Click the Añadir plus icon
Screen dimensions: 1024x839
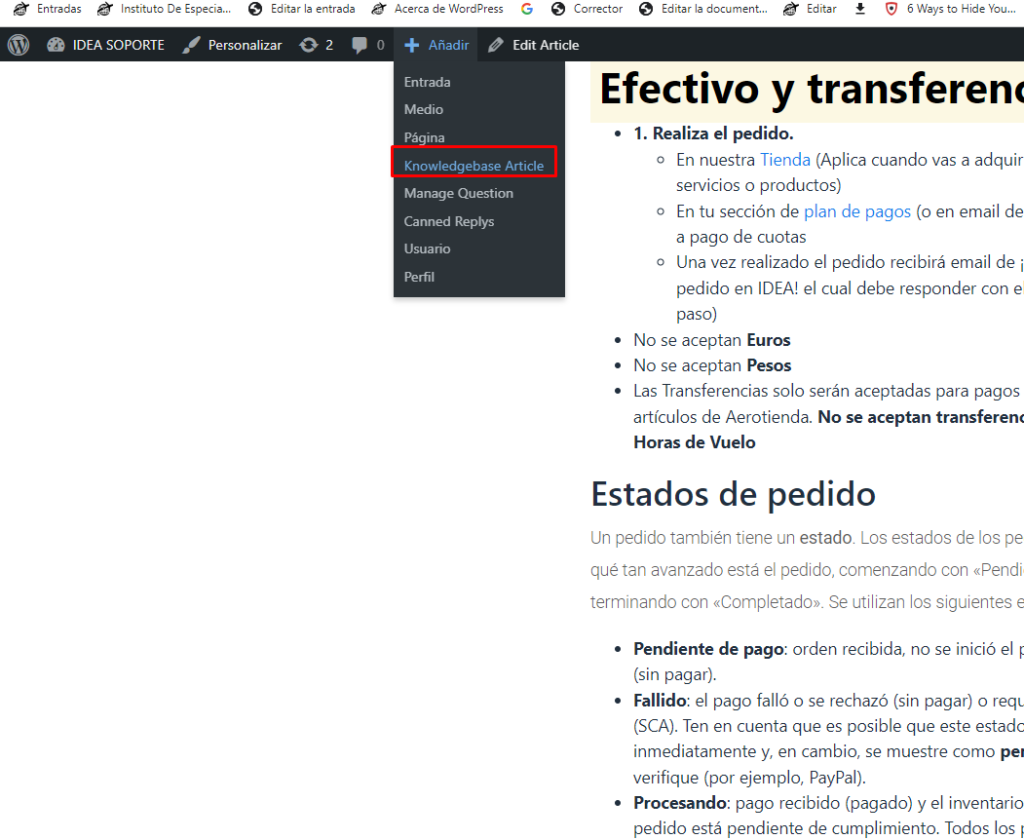click(x=411, y=45)
